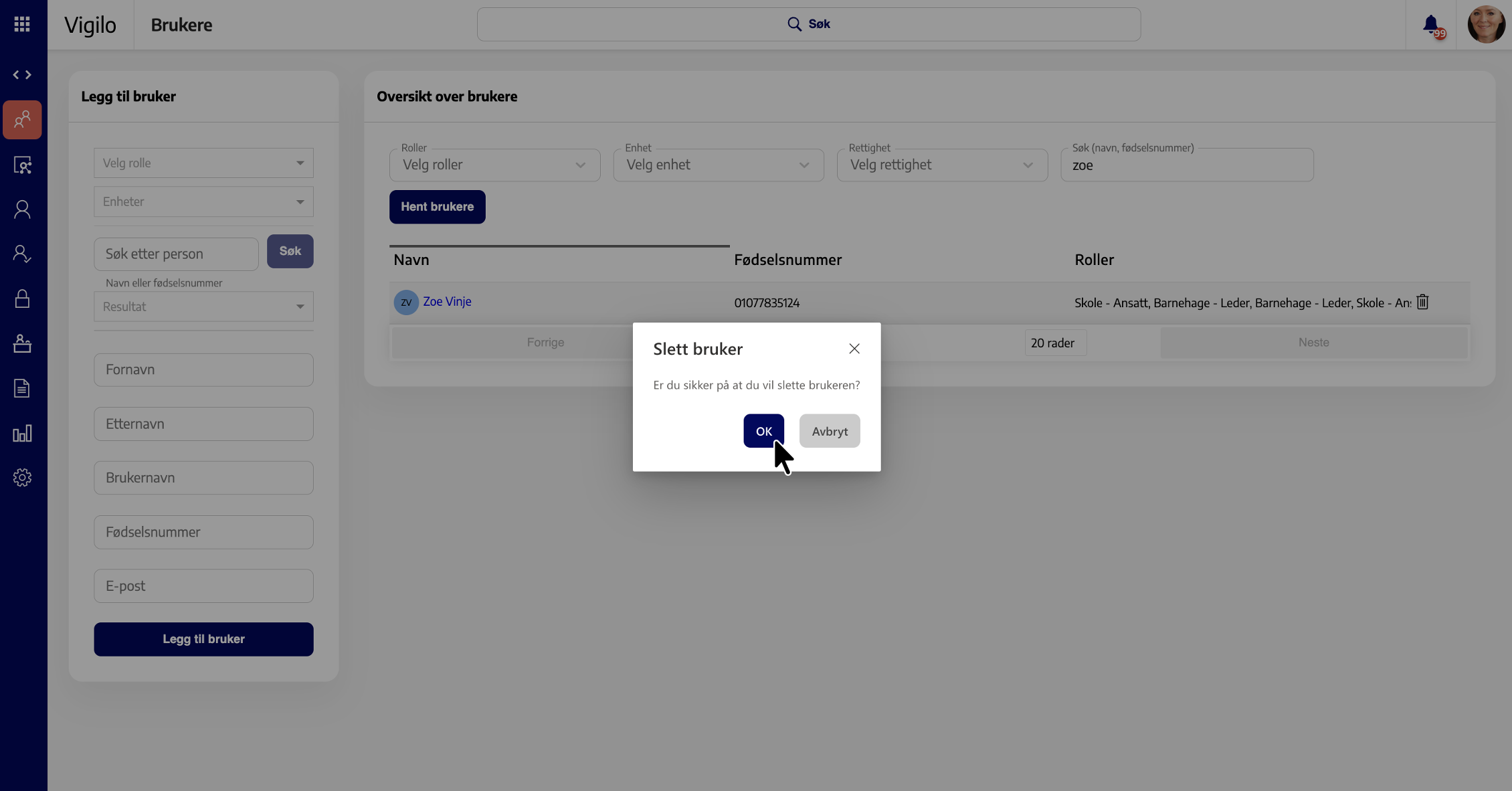
Task: Click the Neste pagination button
Action: click(1313, 343)
